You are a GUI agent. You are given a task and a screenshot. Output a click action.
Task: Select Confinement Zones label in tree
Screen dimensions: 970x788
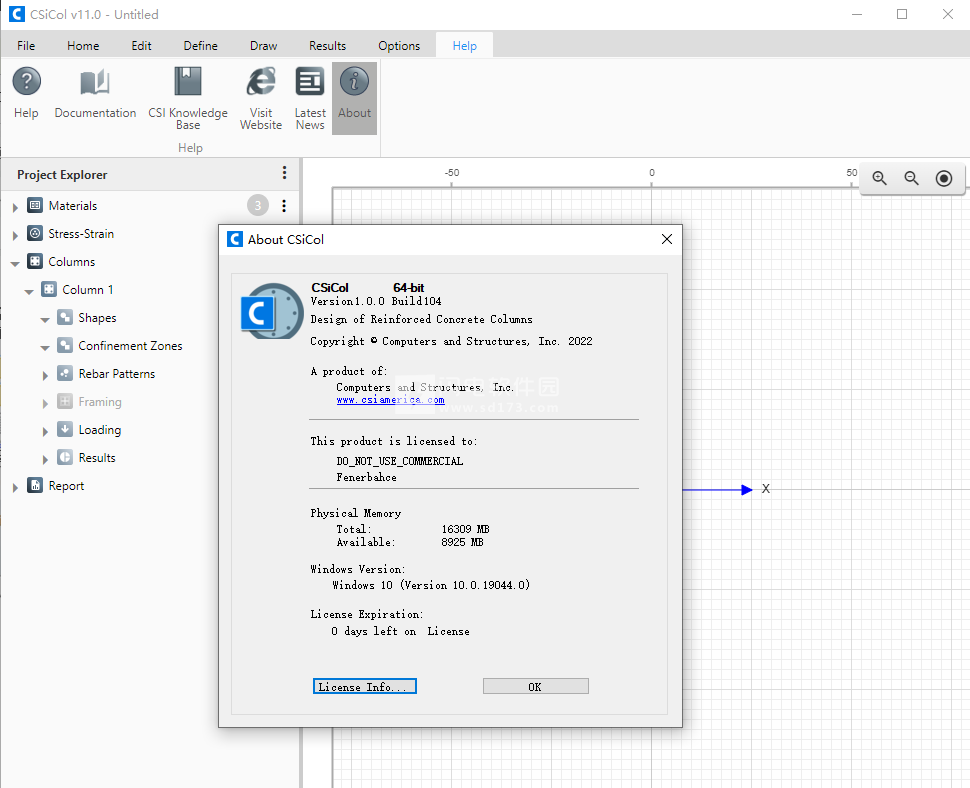point(131,346)
